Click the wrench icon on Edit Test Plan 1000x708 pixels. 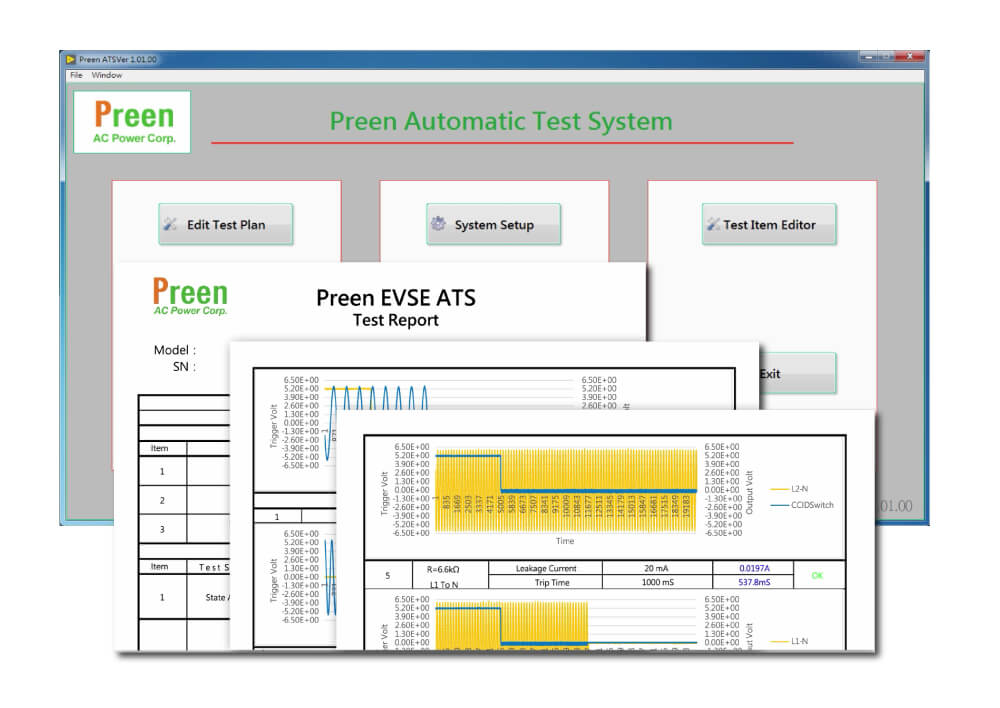[171, 225]
